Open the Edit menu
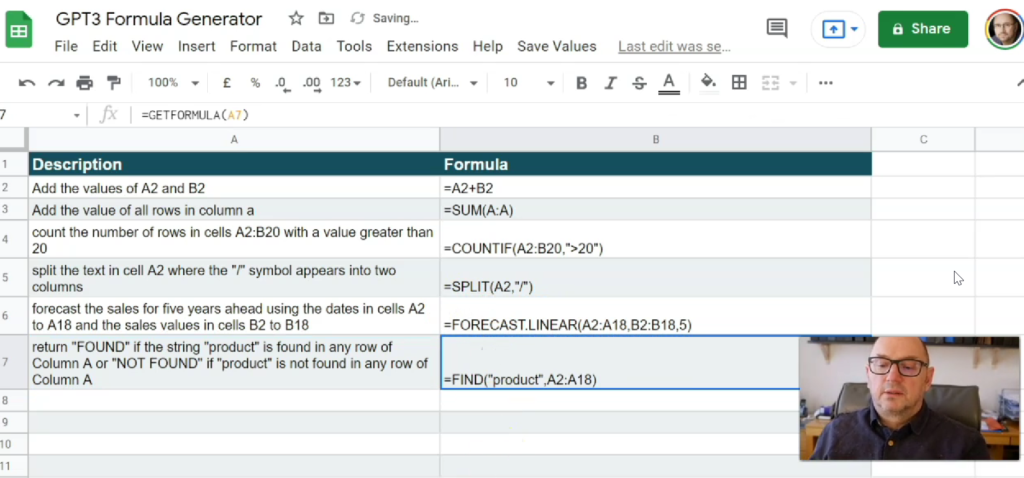Image resolution: width=1024 pixels, height=478 pixels. click(104, 46)
